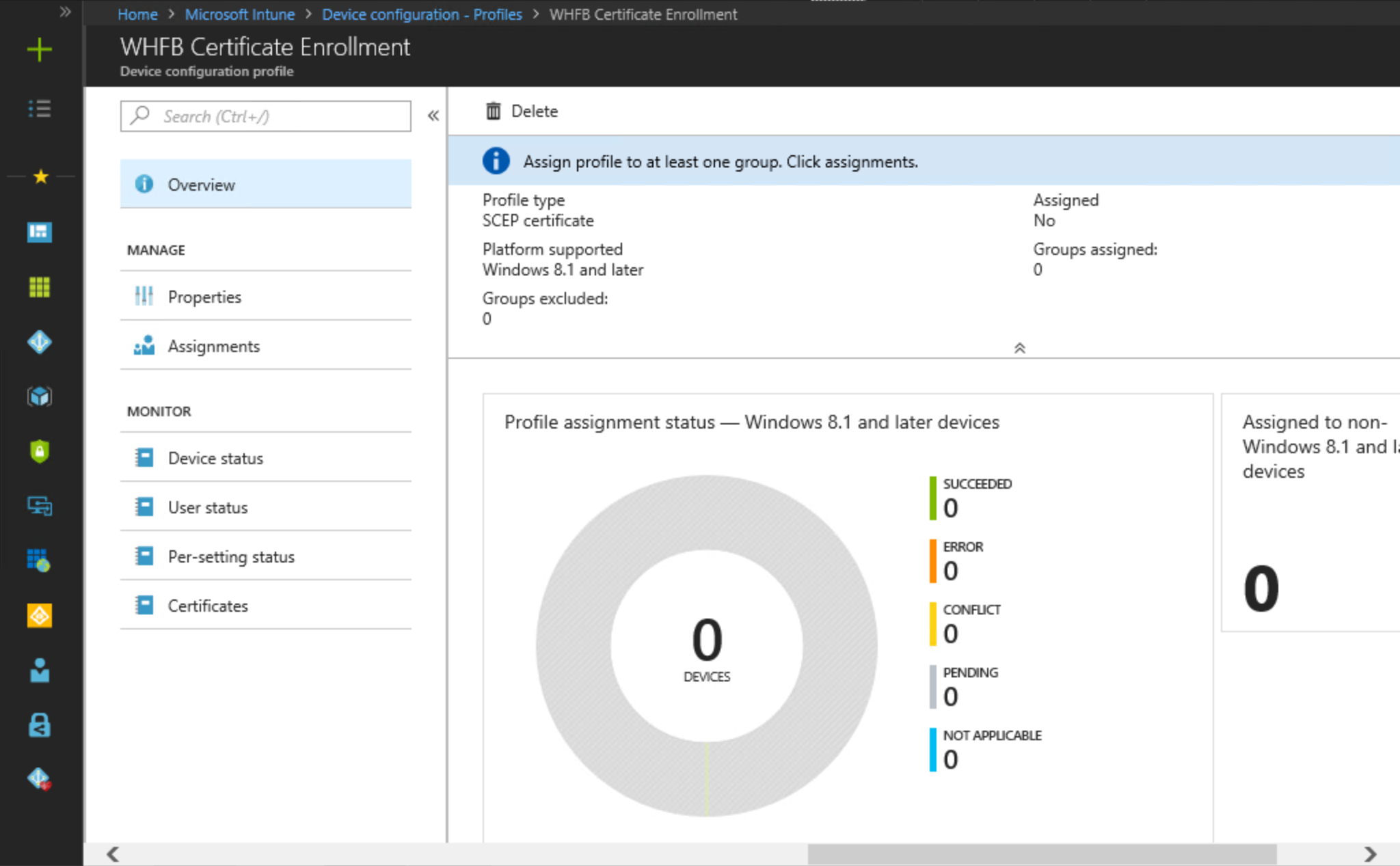
Task: Click the green grid All resources icon
Action: [x=40, y=287]
